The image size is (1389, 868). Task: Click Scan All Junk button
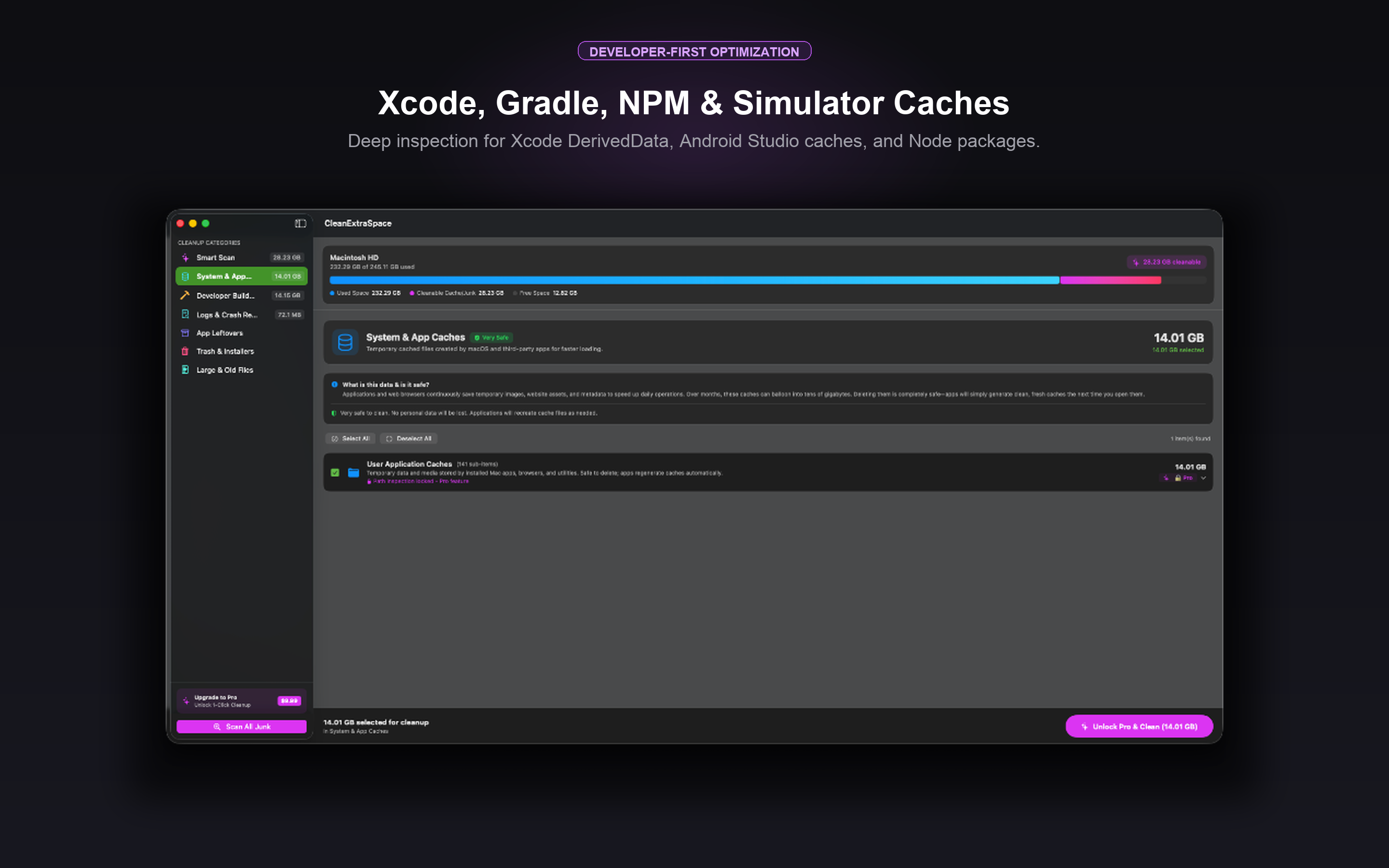tap(242, 727)
